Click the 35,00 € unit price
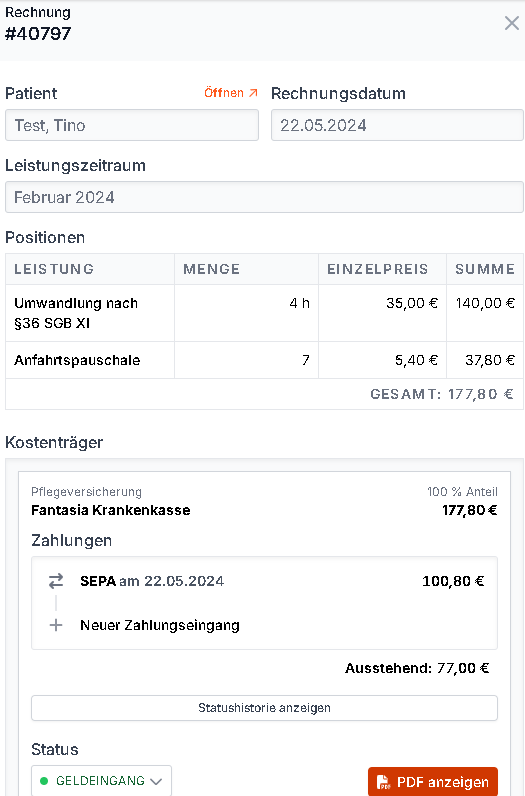Image resolution: width=525 pixels, height=796 pixels. 412,303
